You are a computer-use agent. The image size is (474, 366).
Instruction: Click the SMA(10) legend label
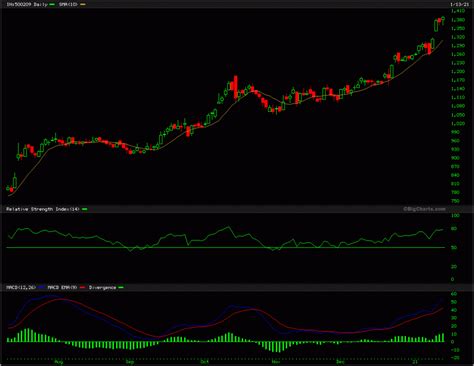click(x=68, y=4)
